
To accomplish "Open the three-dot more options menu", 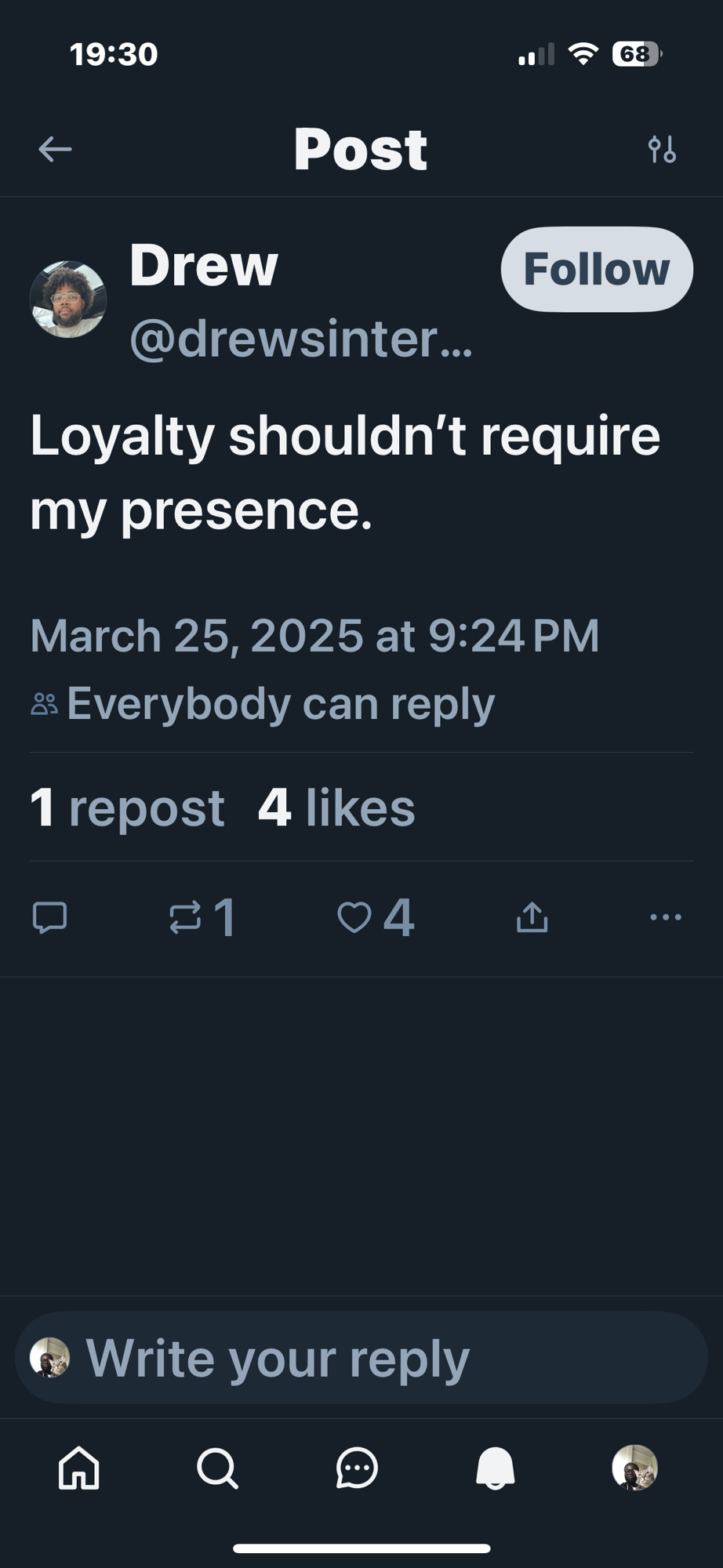I will (665, 916).
